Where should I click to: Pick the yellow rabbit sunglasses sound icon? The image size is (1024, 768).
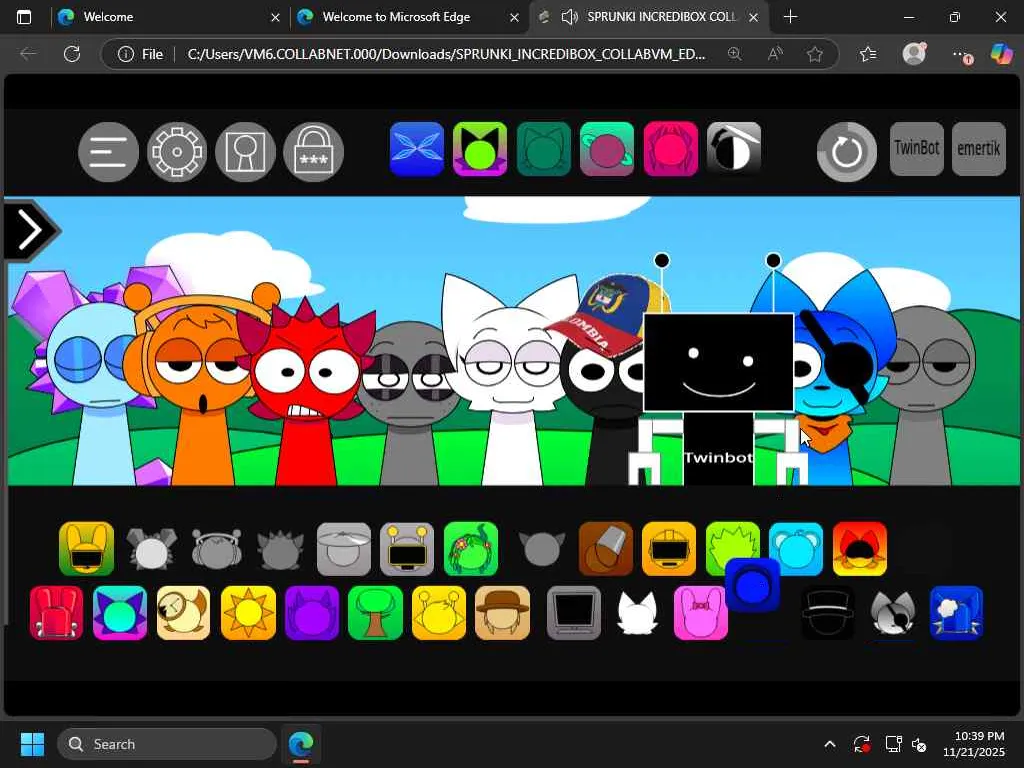point(86,549)
